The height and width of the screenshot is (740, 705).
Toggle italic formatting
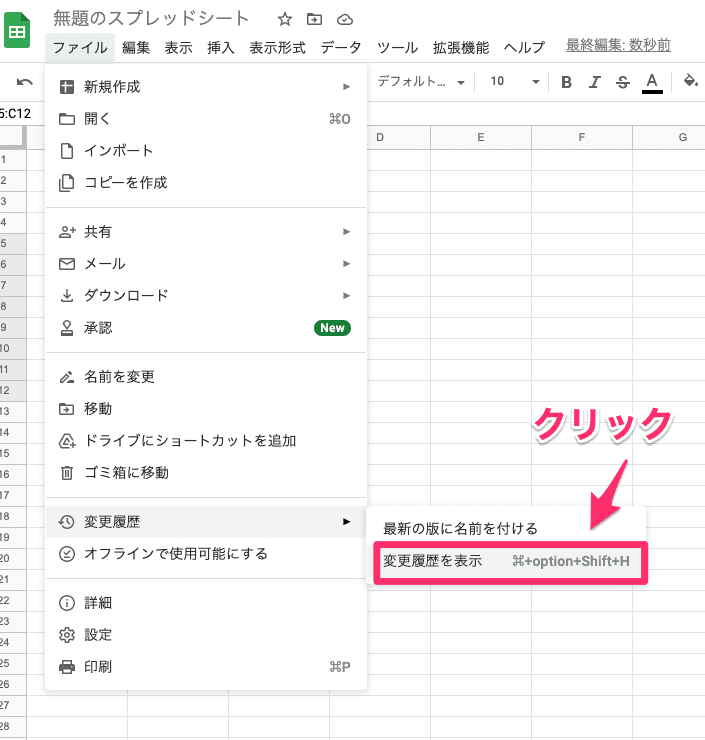(595, 82)
